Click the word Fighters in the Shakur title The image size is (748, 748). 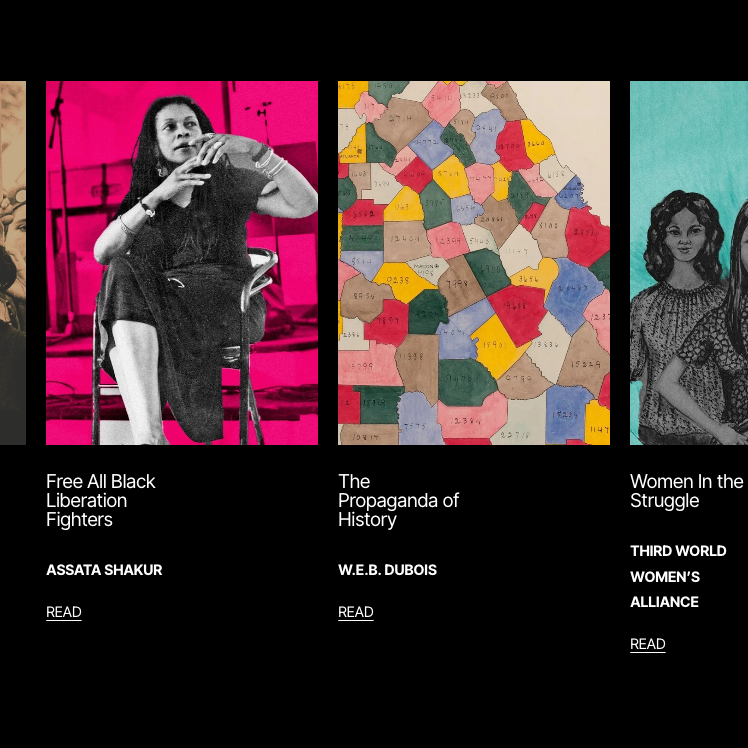pyautogui.click(x=79, y=519)
